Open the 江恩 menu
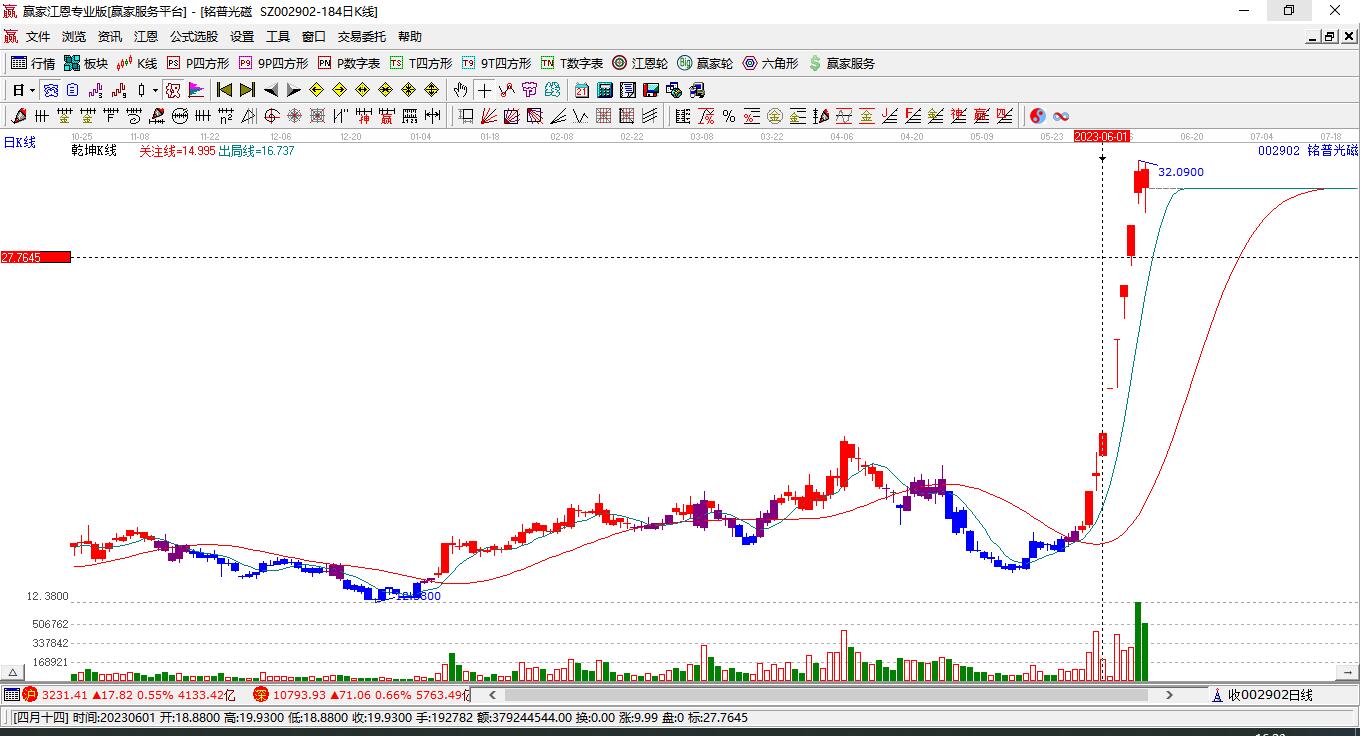This screenshot has width=1360, height=736. (x=146, y=37)
